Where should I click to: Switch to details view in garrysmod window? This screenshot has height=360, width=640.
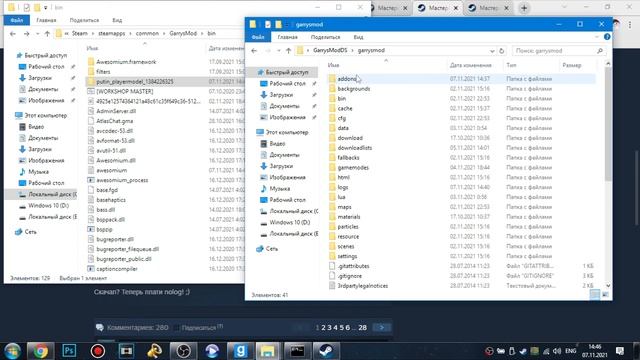pos(595,295)
